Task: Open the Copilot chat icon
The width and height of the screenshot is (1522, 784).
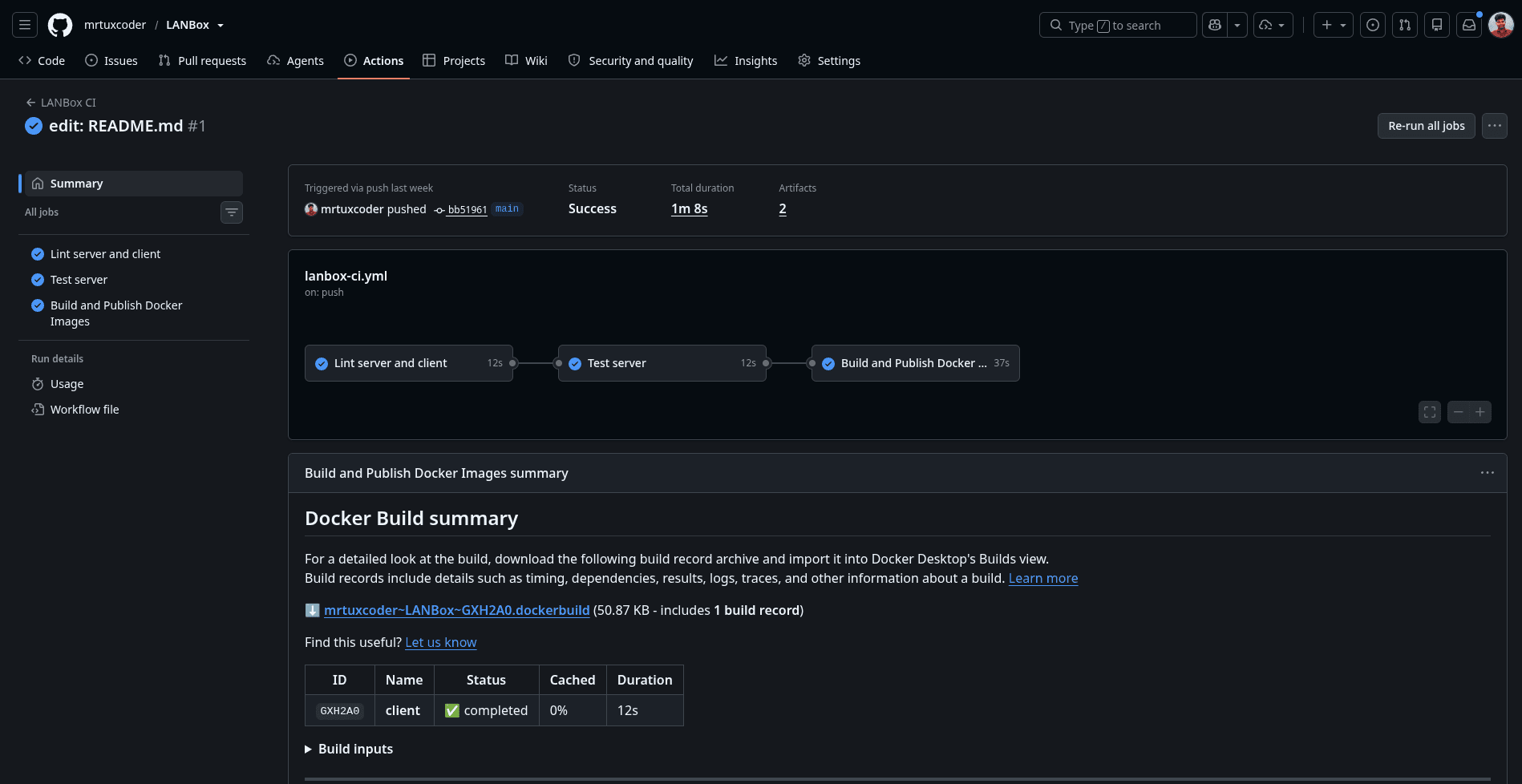Action: coord(1215,25)
